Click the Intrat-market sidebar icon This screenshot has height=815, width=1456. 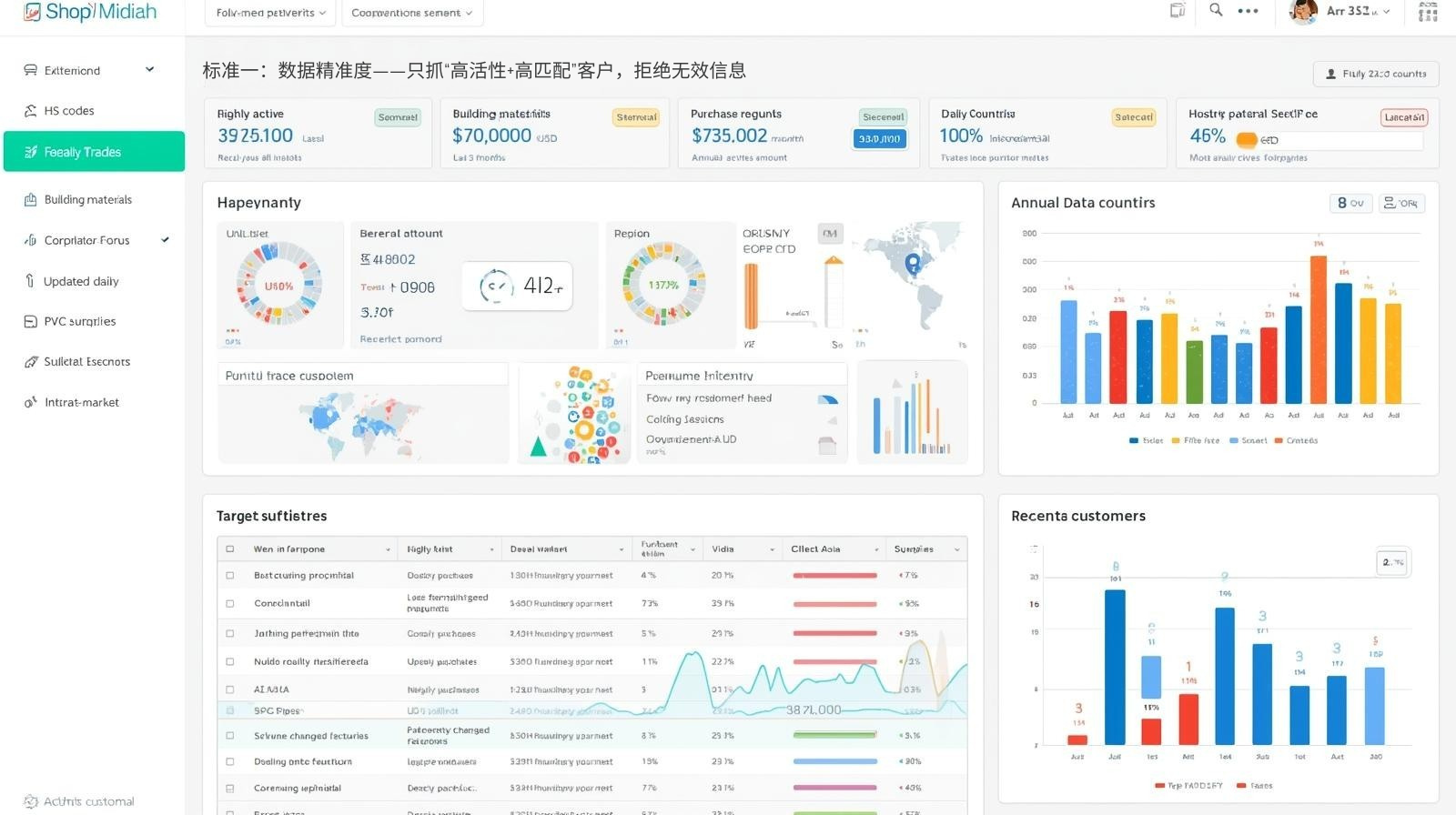click(x=30, y=402)
